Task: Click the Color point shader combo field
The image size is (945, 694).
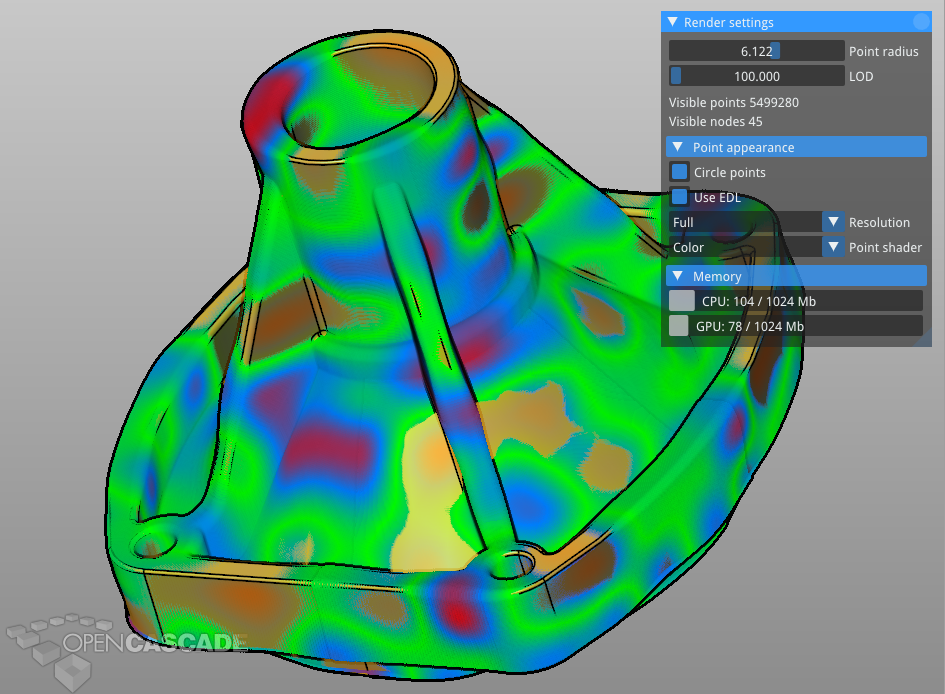Action: pyautogui.click(x=745, y=247)
